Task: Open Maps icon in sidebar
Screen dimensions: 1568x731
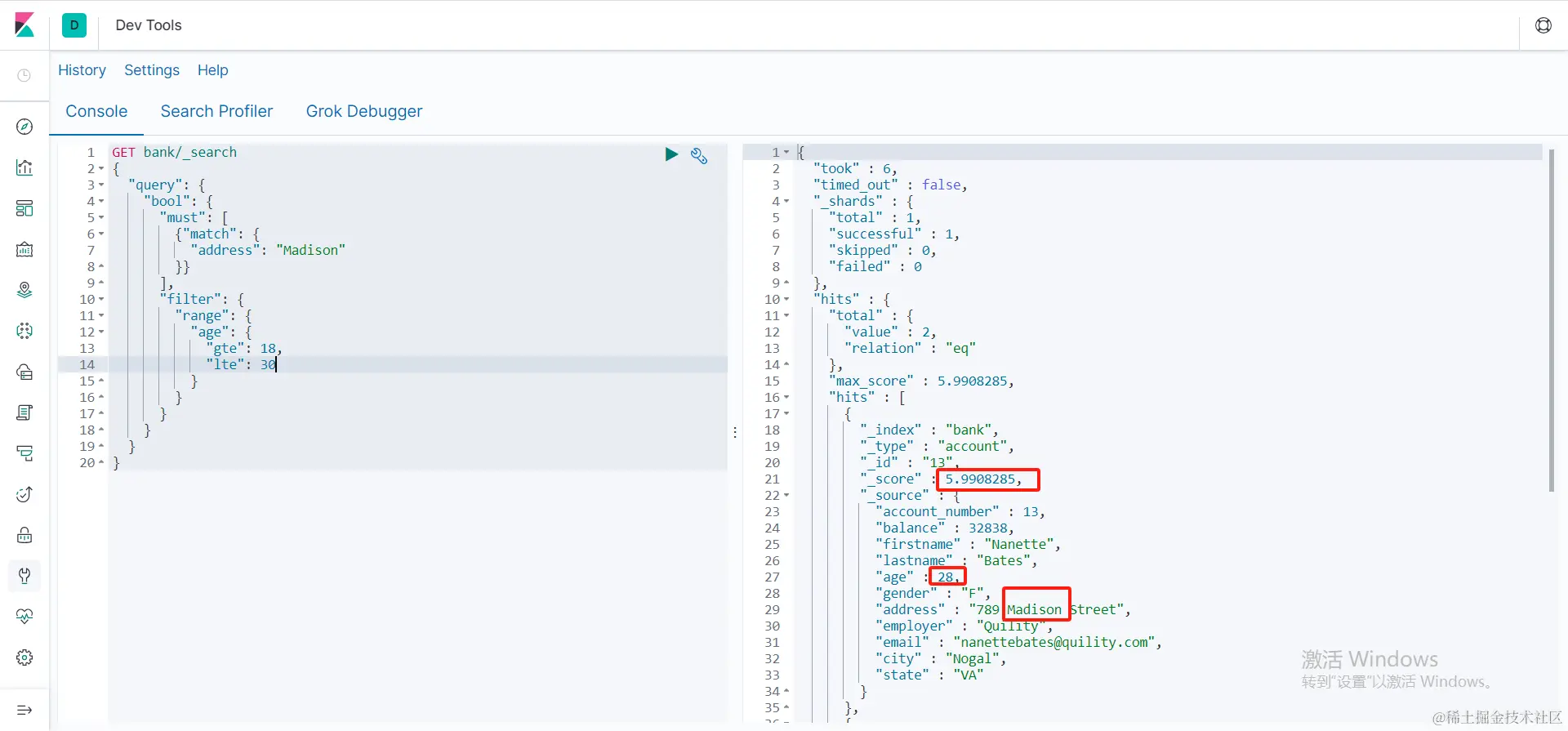Action: coord(24,290)
